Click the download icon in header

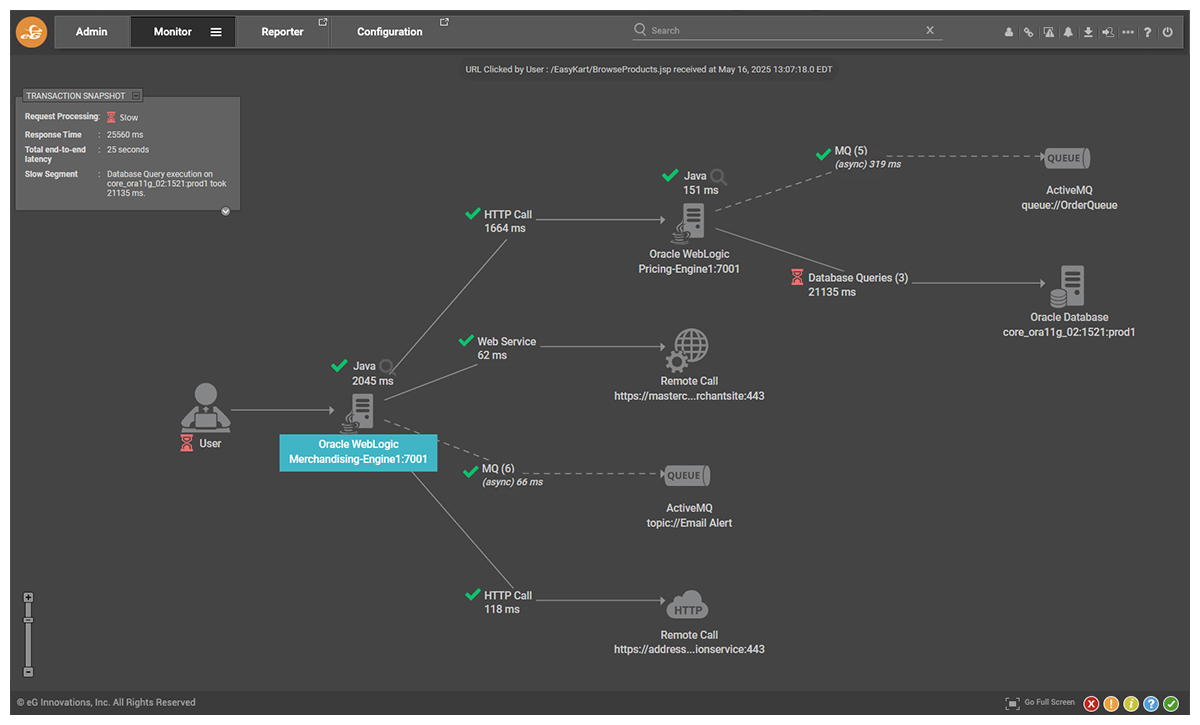coord(1088,32)
